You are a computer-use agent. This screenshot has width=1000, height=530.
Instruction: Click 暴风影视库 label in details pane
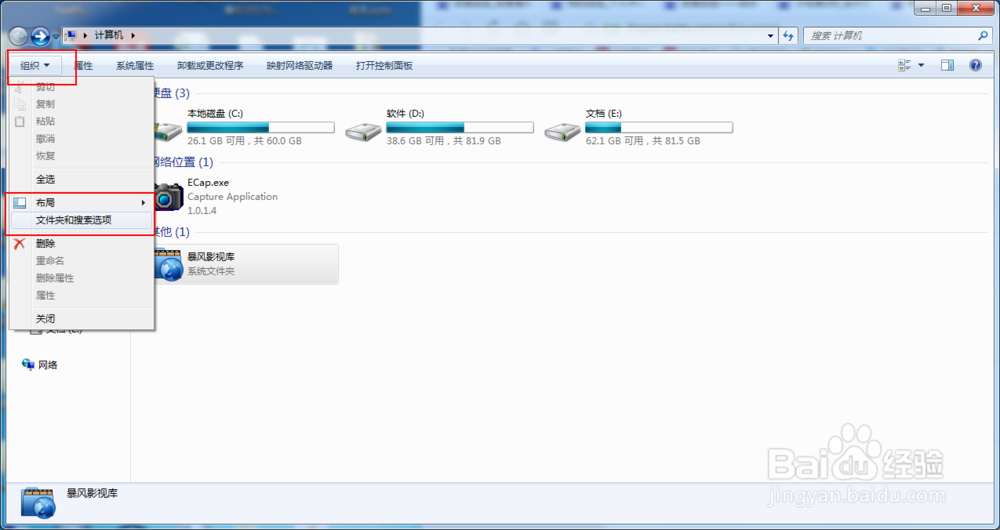[x=92, y=494]
